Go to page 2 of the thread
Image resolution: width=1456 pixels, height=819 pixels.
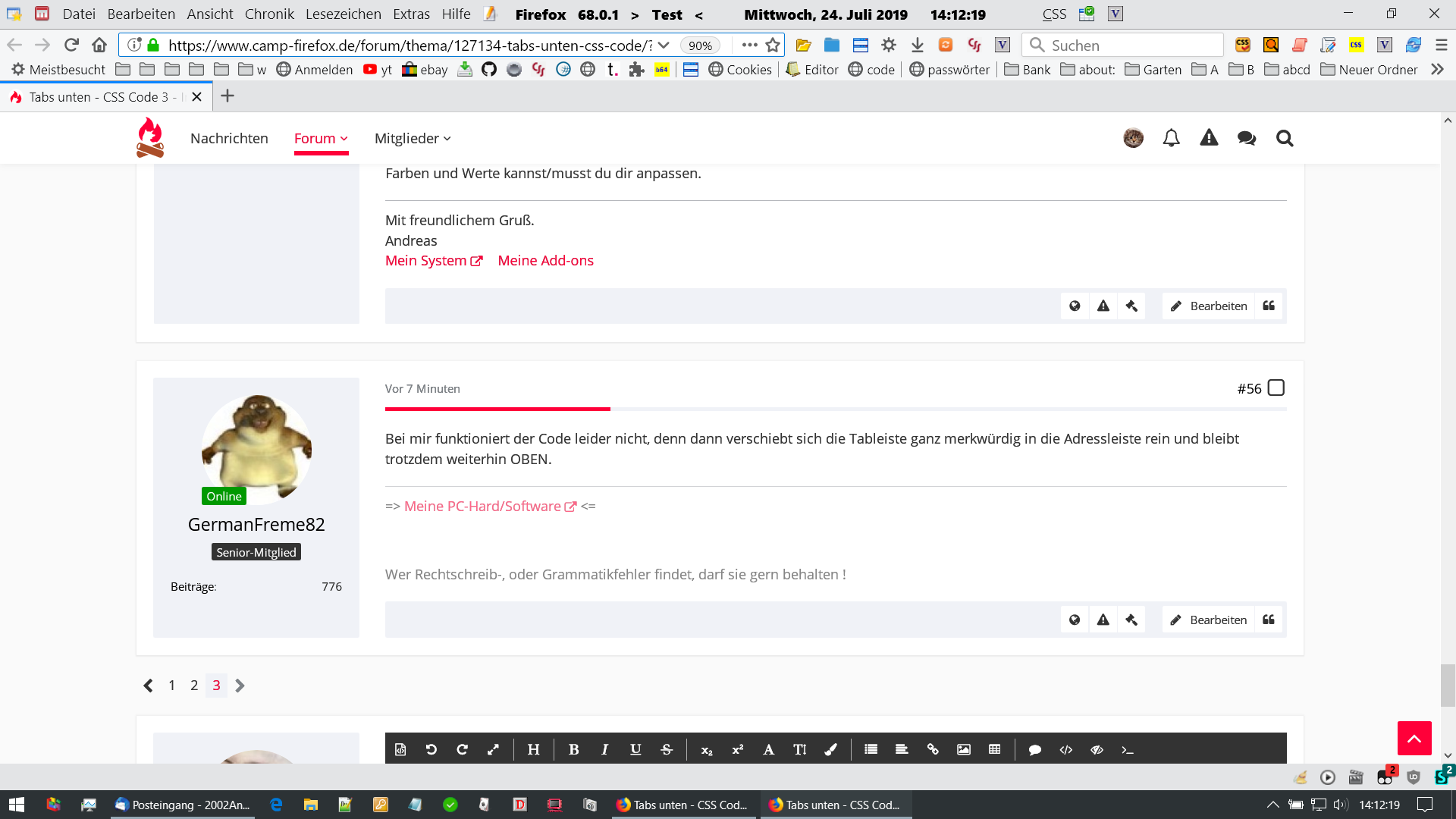point(194,686)
